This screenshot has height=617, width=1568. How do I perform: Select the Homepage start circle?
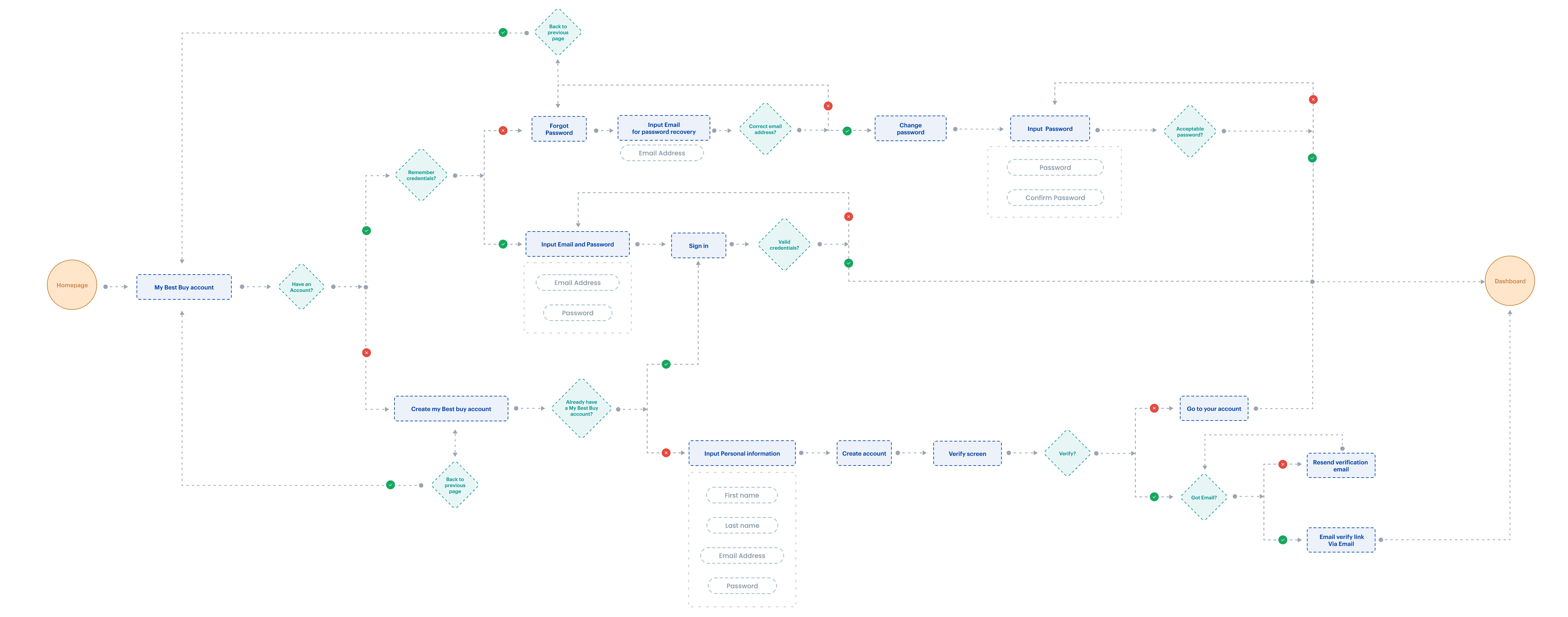pos(72,285)
